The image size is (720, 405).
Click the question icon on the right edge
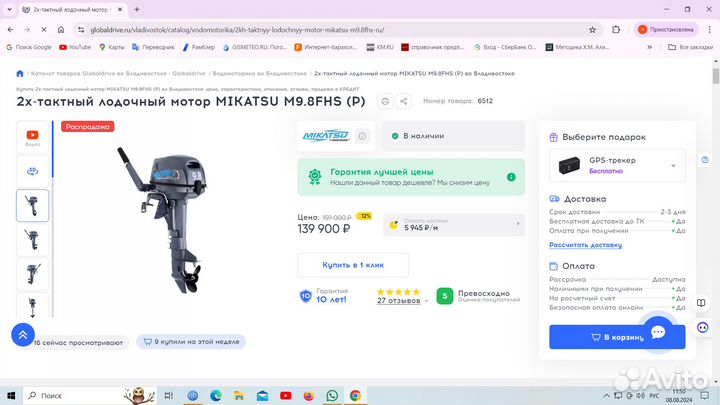705,160
